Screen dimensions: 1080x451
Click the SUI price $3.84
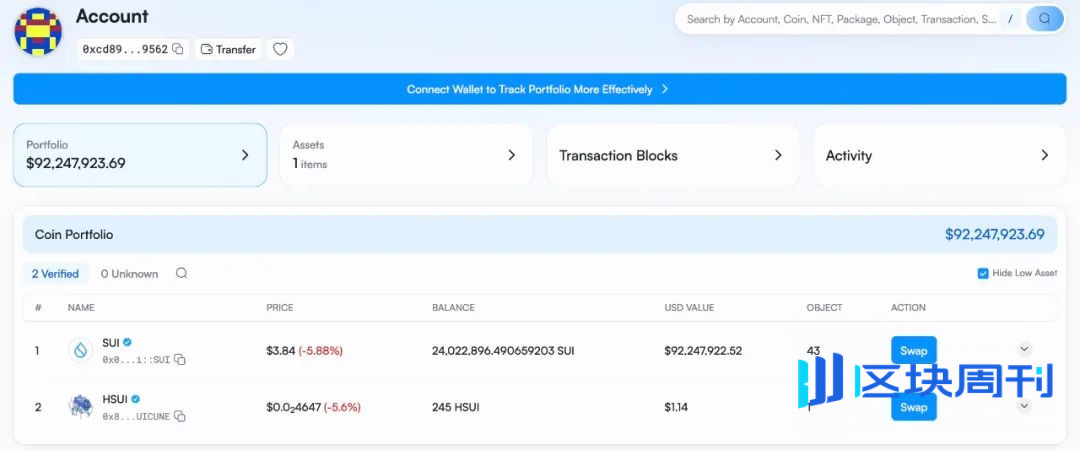(280, 350)
